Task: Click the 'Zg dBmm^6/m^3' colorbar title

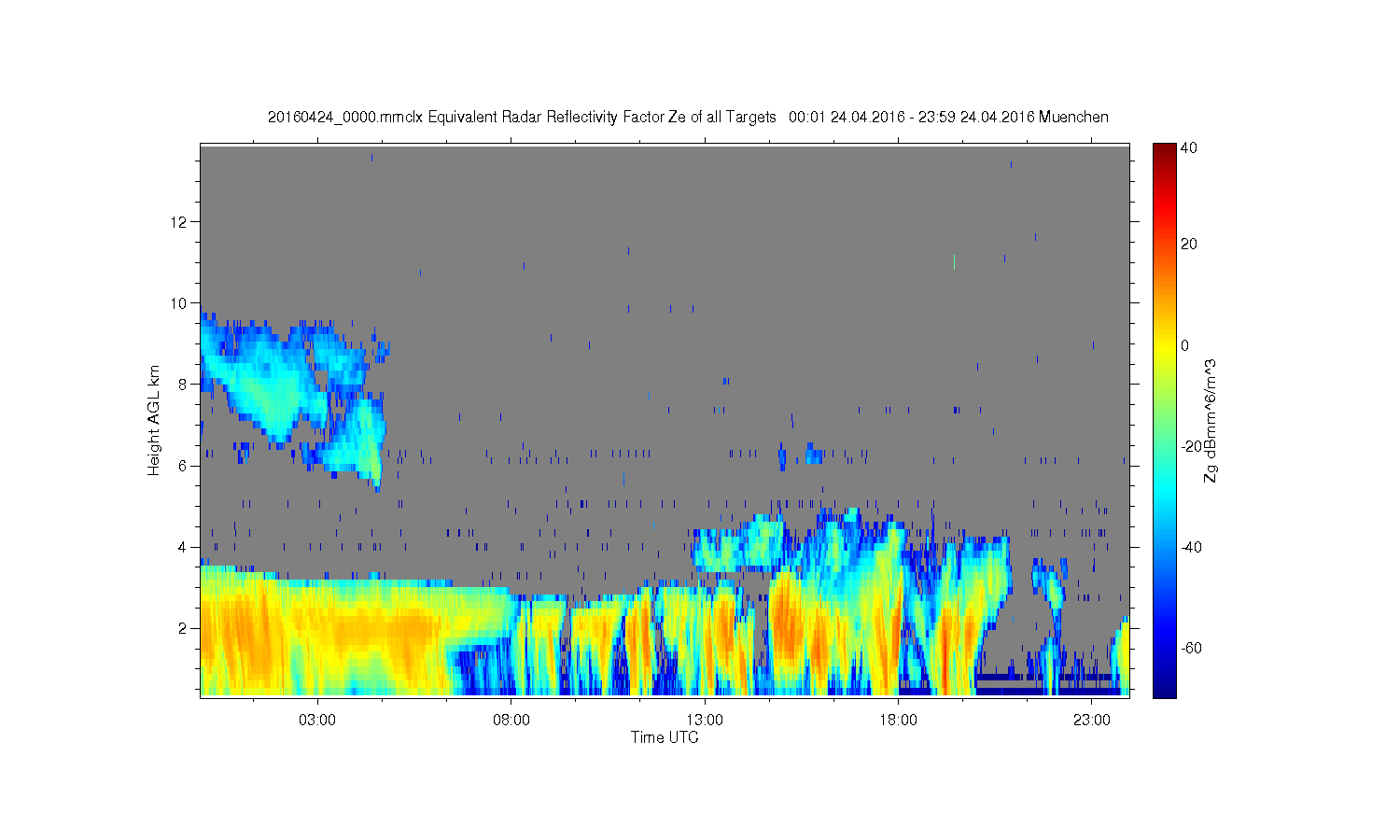Action: [1211, 420]
